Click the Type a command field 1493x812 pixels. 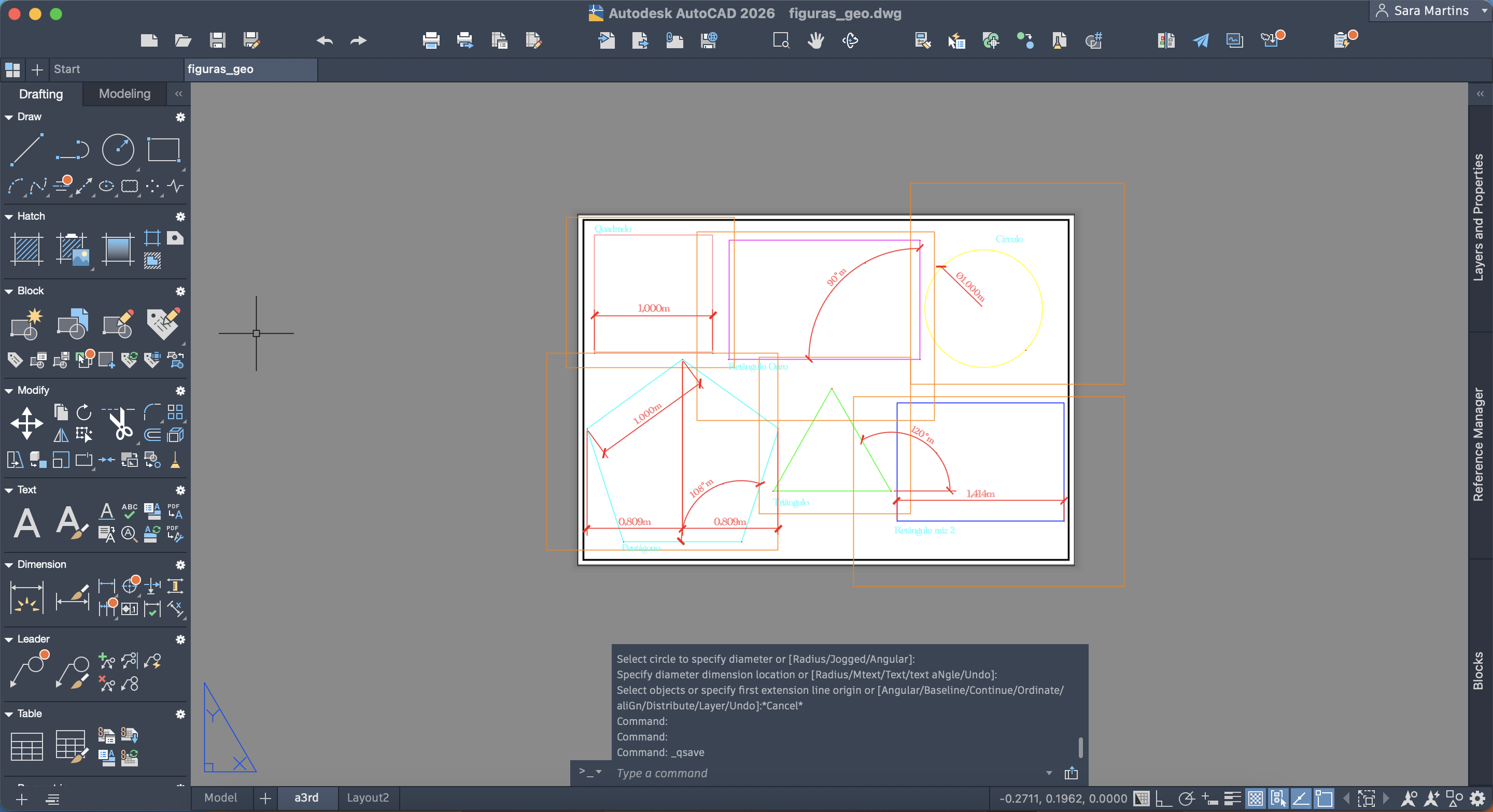coord(829,773)
